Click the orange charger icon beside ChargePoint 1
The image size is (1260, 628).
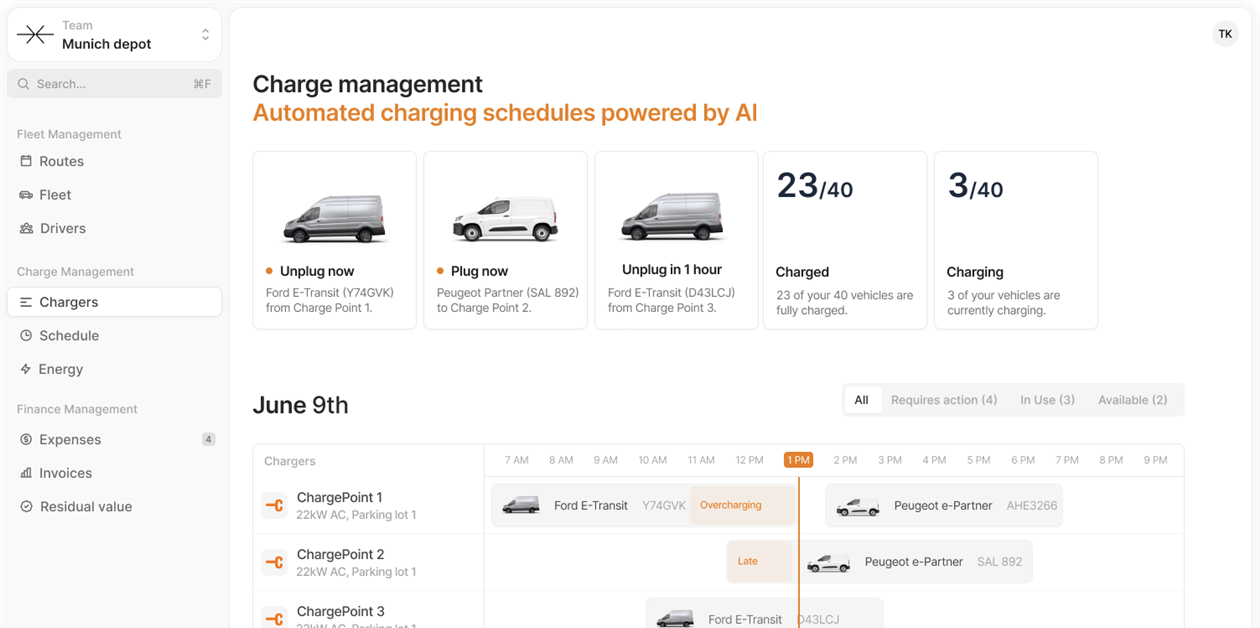point(274,505)
